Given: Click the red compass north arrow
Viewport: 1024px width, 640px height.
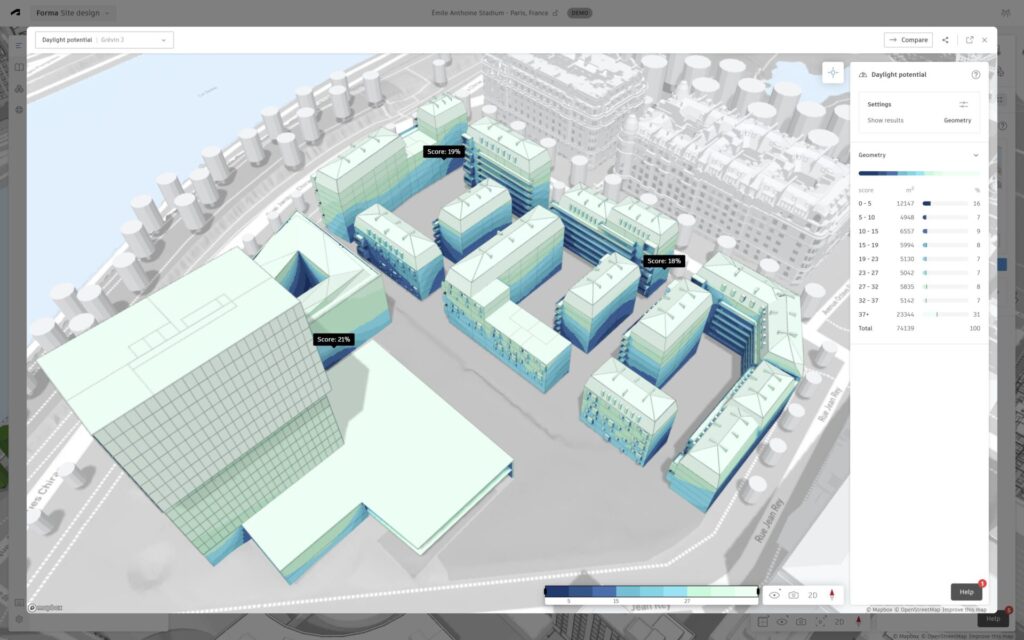Looking at the screenshot, I should (831, 594).
